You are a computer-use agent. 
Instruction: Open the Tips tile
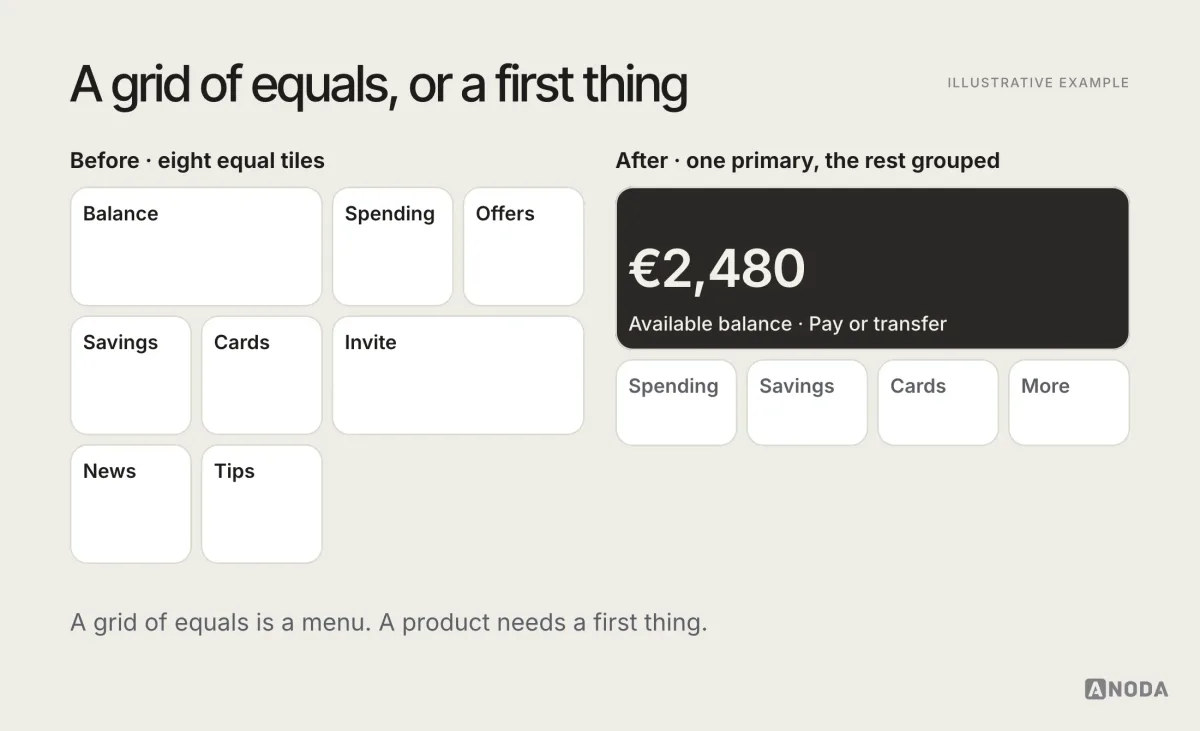pyautogui.click(x=261, y=504)
